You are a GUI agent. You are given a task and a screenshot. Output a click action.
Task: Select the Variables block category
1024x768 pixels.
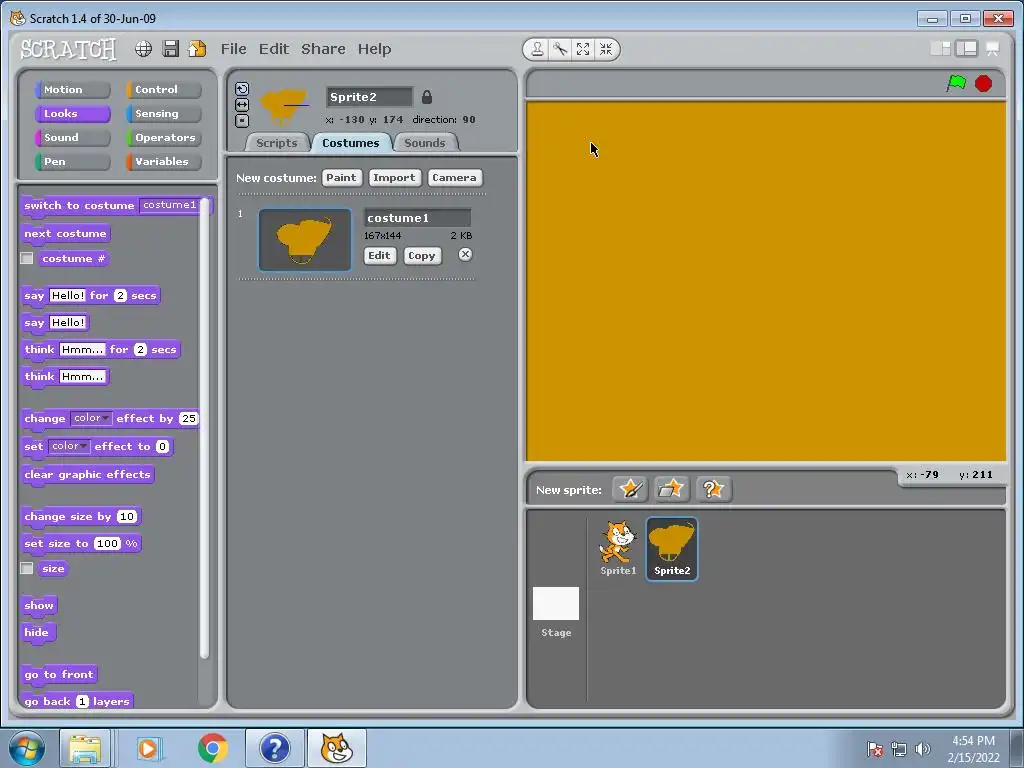(163, 162)
